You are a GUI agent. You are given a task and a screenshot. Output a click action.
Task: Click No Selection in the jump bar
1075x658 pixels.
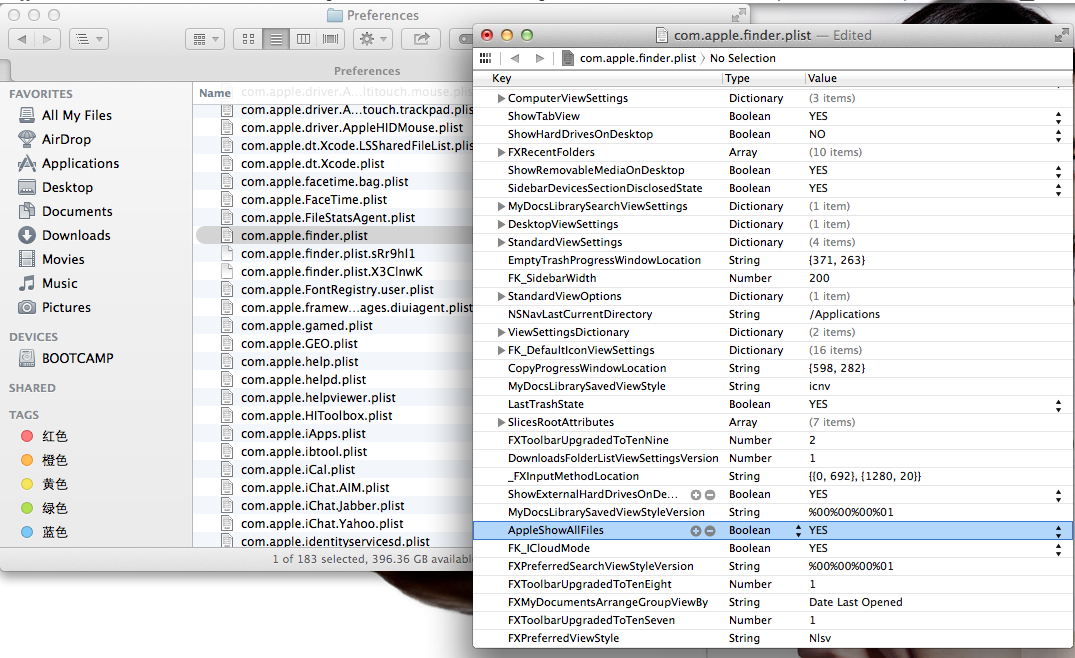[x=742, y=58]
